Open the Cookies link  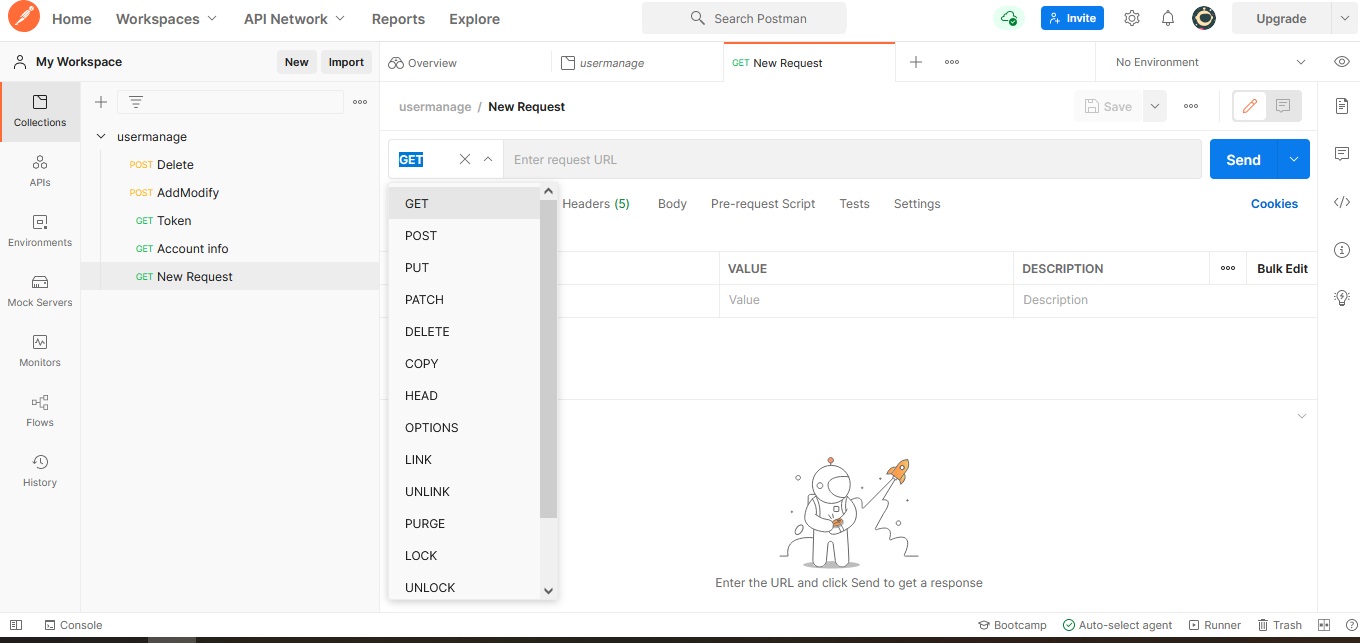click(x=1274, y=203)
